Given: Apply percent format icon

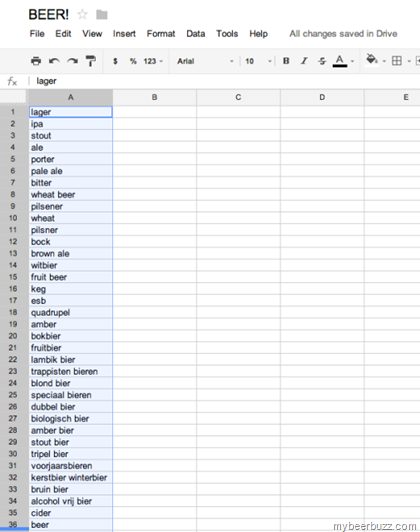Looking at the screenshot, I should [x=133, y=61].
